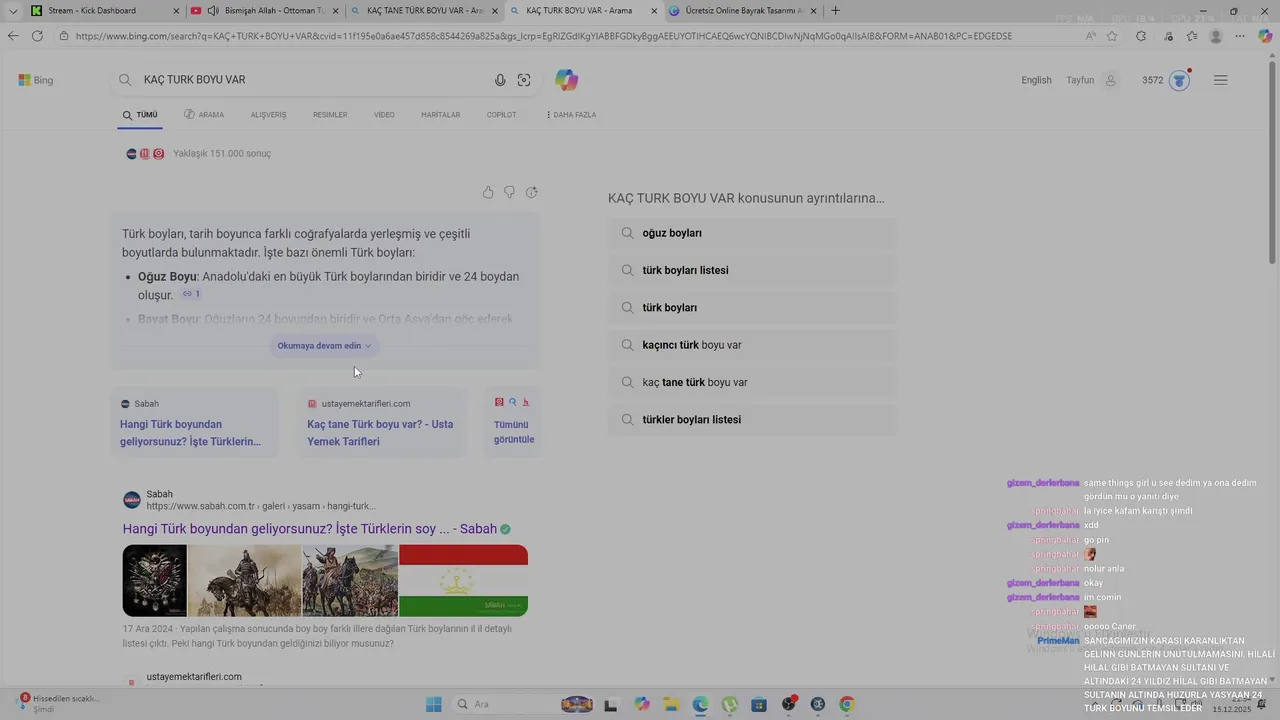Image resolution: width=1280 pixels, height=720 pixels.
Task: Select the TÜMÜ tab
Action: pos(140,115)
